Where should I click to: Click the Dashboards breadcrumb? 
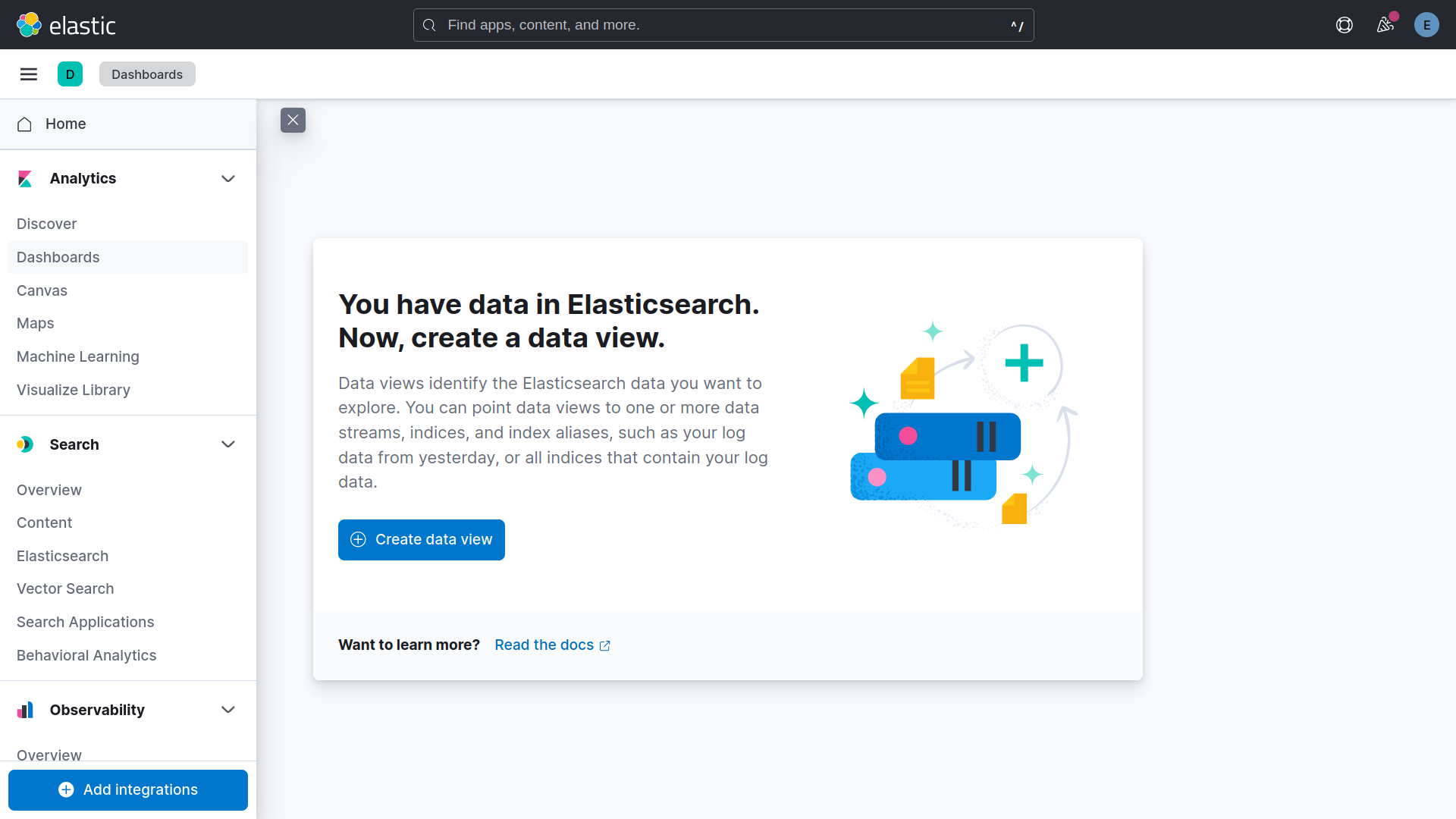[x=147, y=74]
